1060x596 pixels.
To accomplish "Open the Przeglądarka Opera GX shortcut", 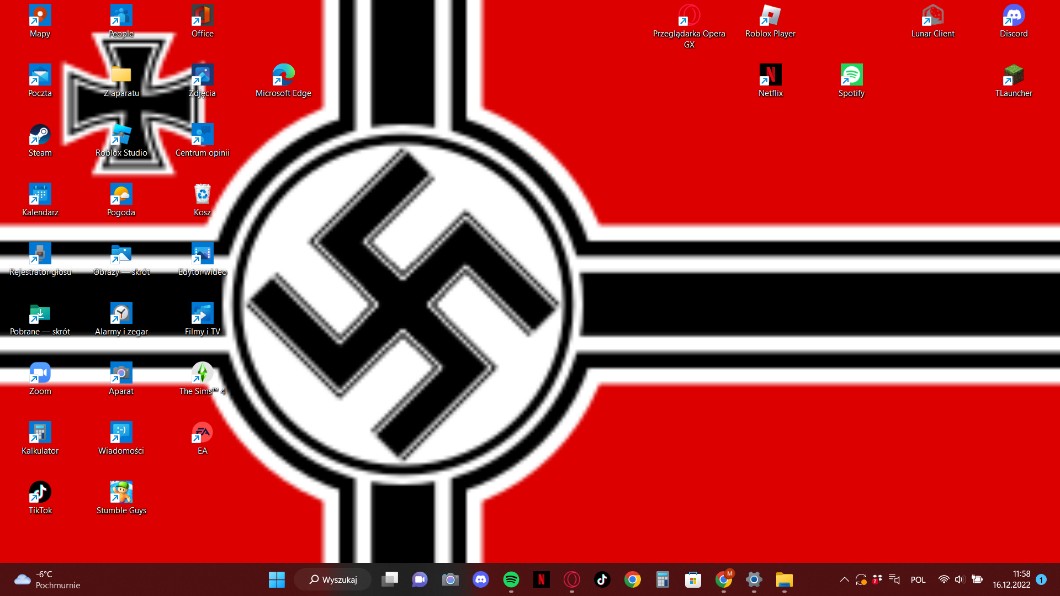I will (x=689, y=17).
